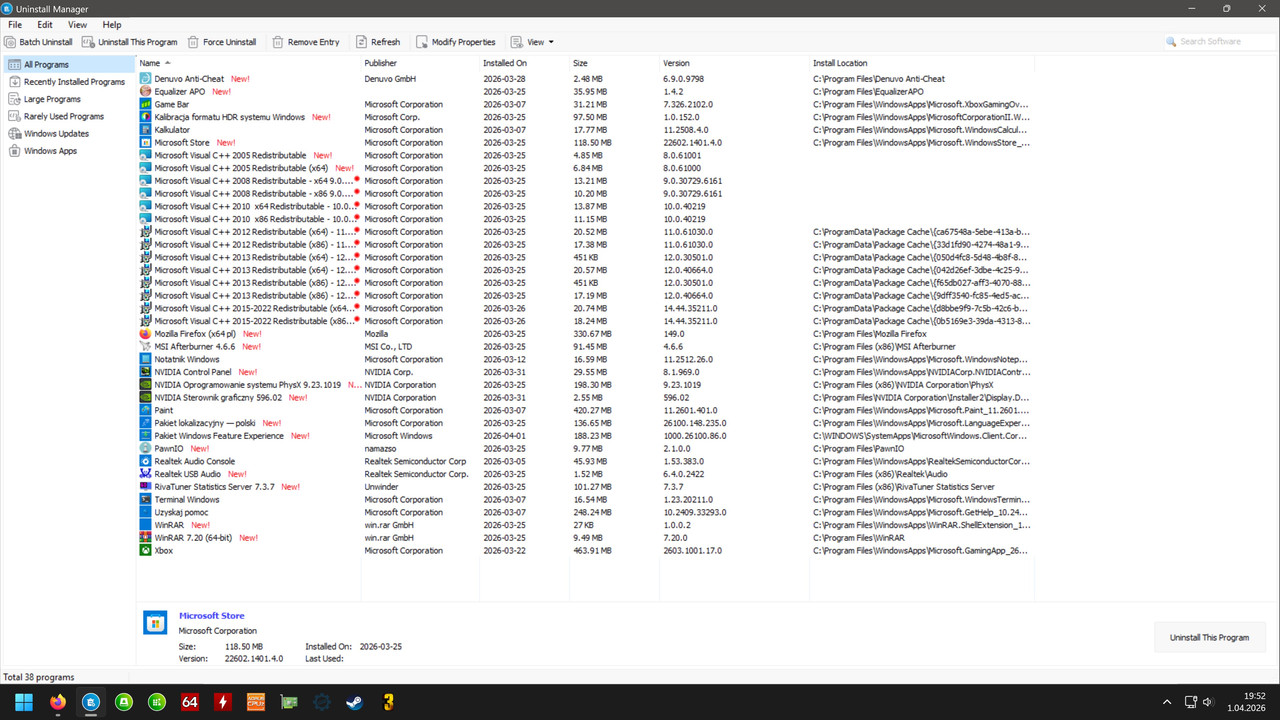This screenshot has width=1280, height=720.
Task: Click the PawnIO row icon
Action: tap(146, 448)
